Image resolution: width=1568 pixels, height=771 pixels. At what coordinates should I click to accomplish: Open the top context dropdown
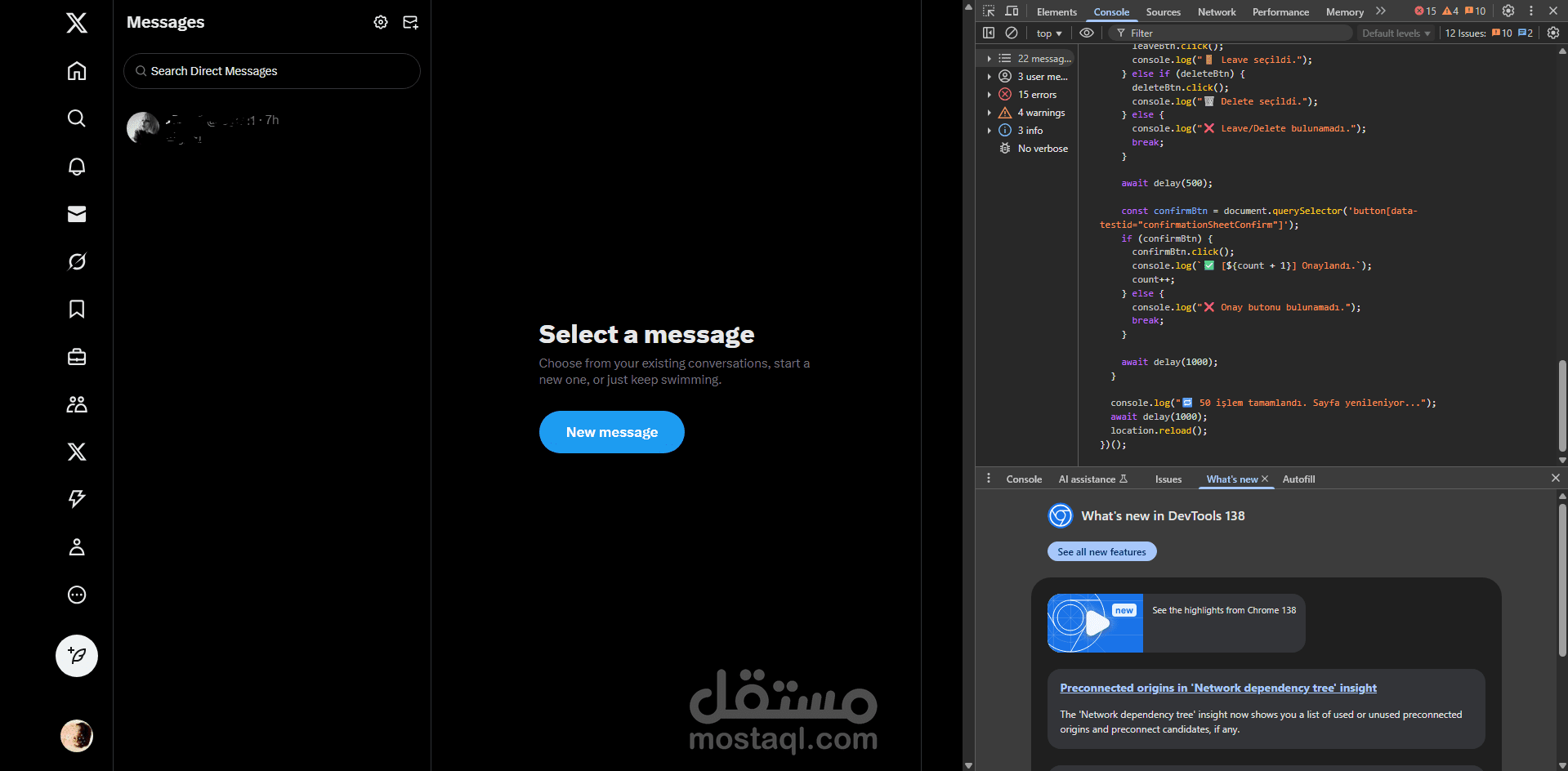[1049, 33]
